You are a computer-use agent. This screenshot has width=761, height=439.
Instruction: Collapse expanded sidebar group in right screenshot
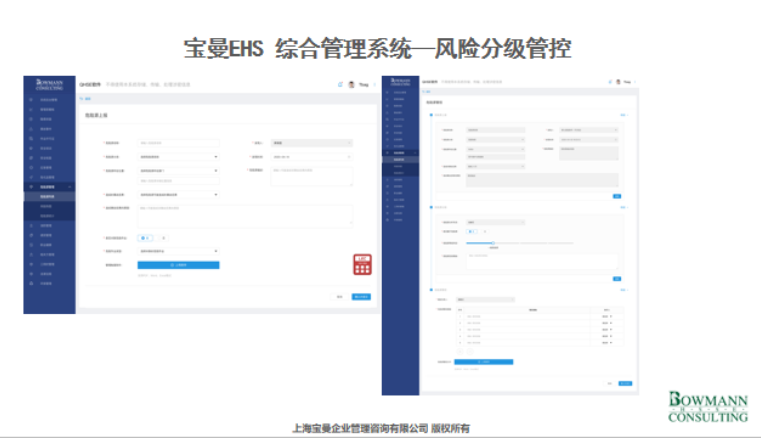click(415, 153)
